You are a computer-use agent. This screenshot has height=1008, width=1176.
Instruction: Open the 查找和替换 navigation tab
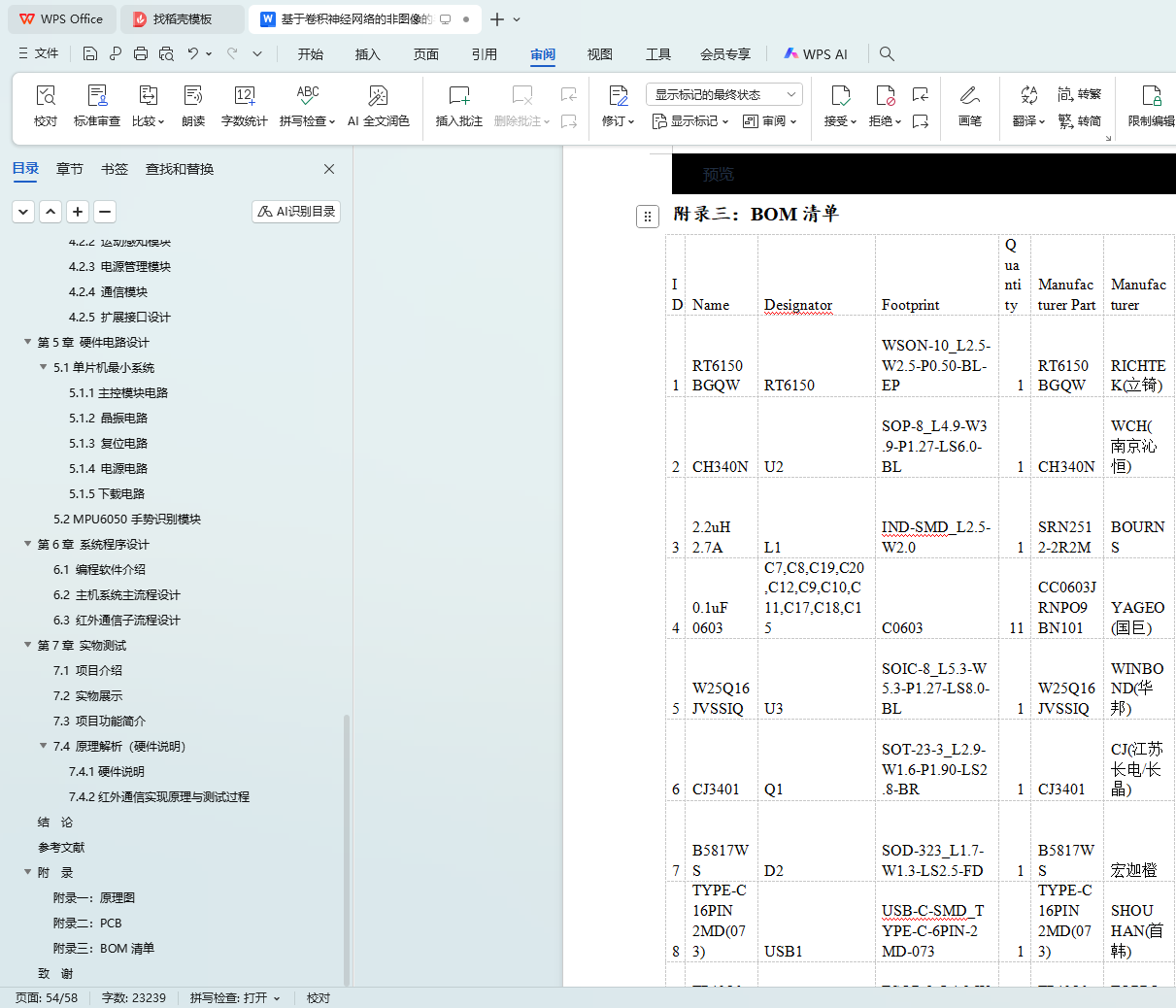pos(180,169)
